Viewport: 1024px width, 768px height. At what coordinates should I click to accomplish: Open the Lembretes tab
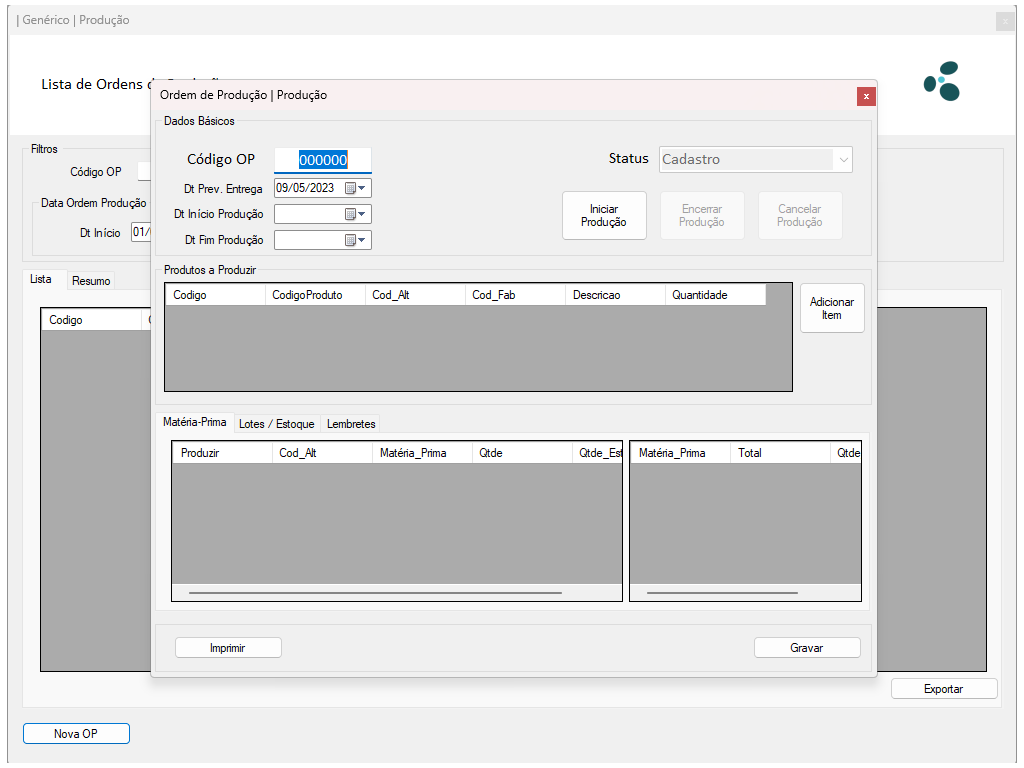point(351,424)
